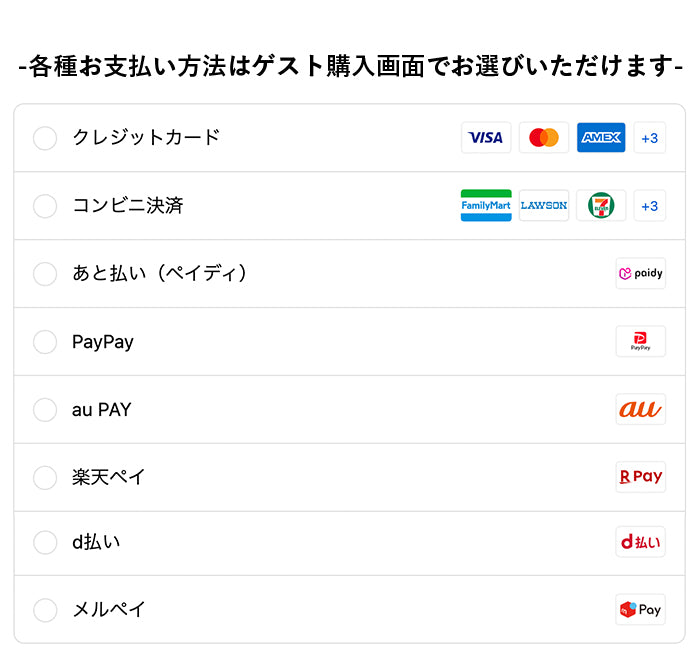
Task: Choose the あと払い（ペイディ） radio option
Action: pos(45,274)
